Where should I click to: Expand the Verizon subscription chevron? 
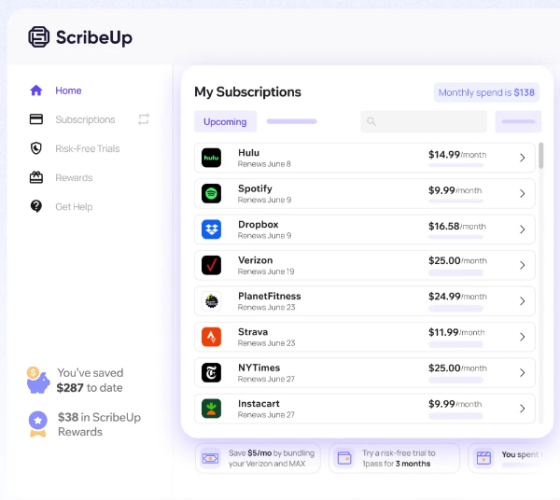(x=522, y=265)
